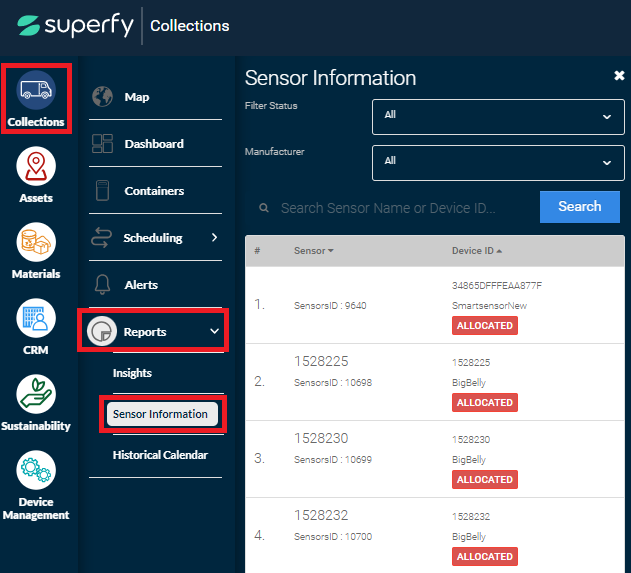Open the Device Management gears icon
Screen dimensions: 631x573
(36, 470)
